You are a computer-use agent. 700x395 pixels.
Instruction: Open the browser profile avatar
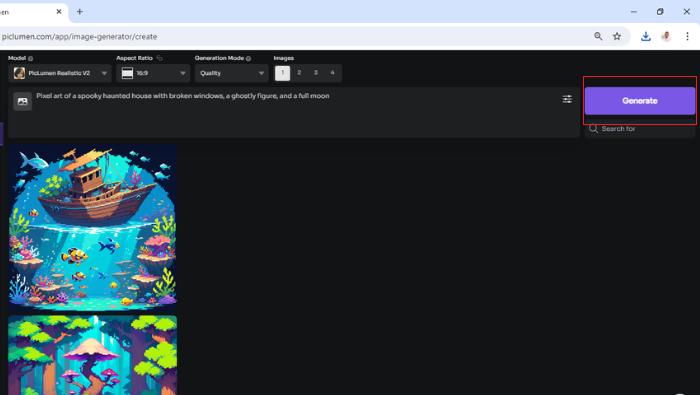click(x=666, y=37)
